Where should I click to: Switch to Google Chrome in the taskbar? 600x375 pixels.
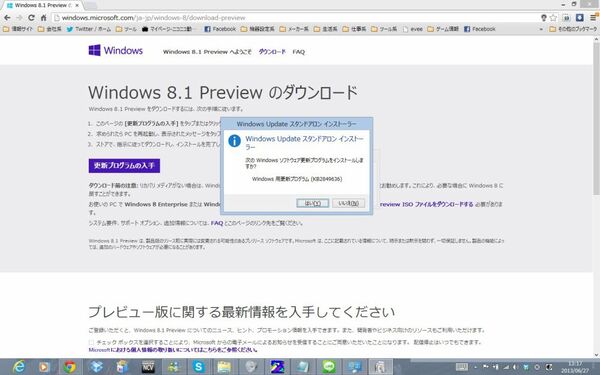coord(70,367)
